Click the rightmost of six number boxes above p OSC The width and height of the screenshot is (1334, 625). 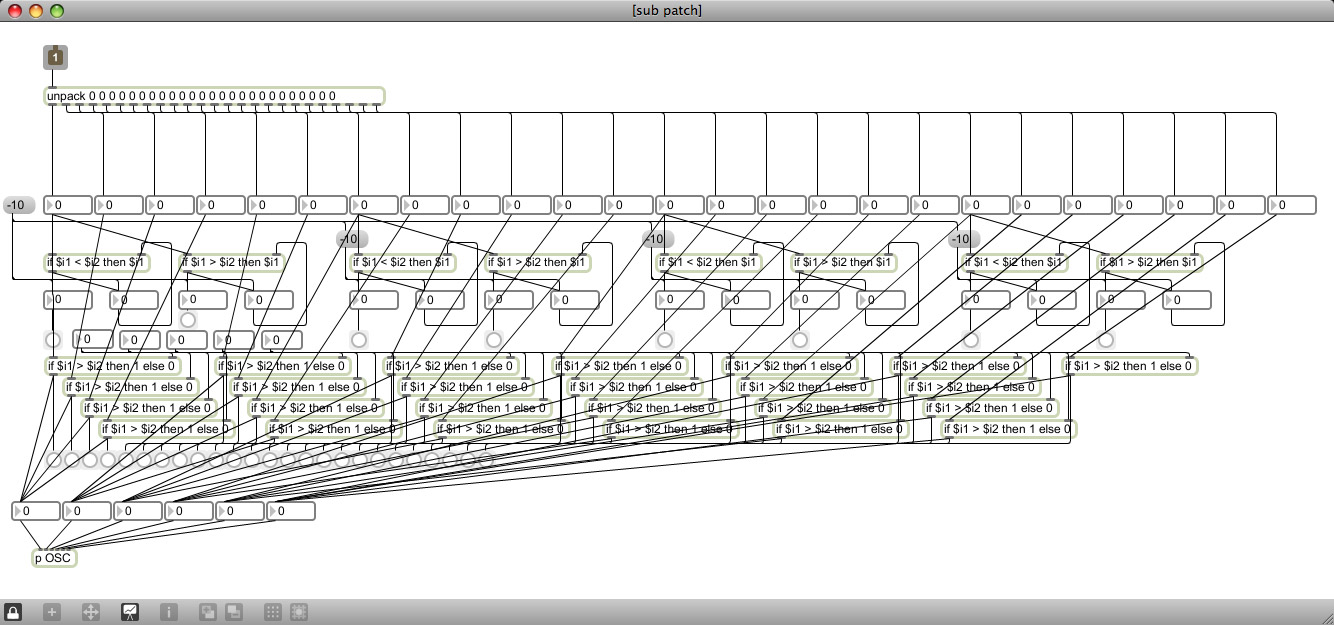(x=290, y=511)
